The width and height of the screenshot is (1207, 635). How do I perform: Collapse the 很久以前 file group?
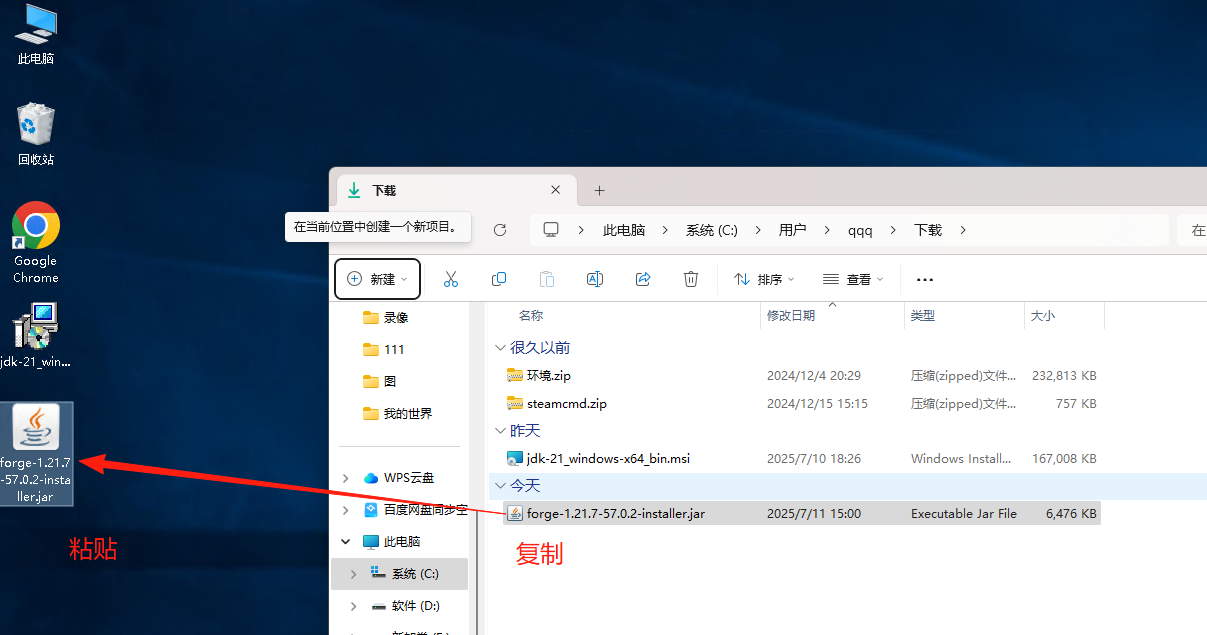point(500,348)
